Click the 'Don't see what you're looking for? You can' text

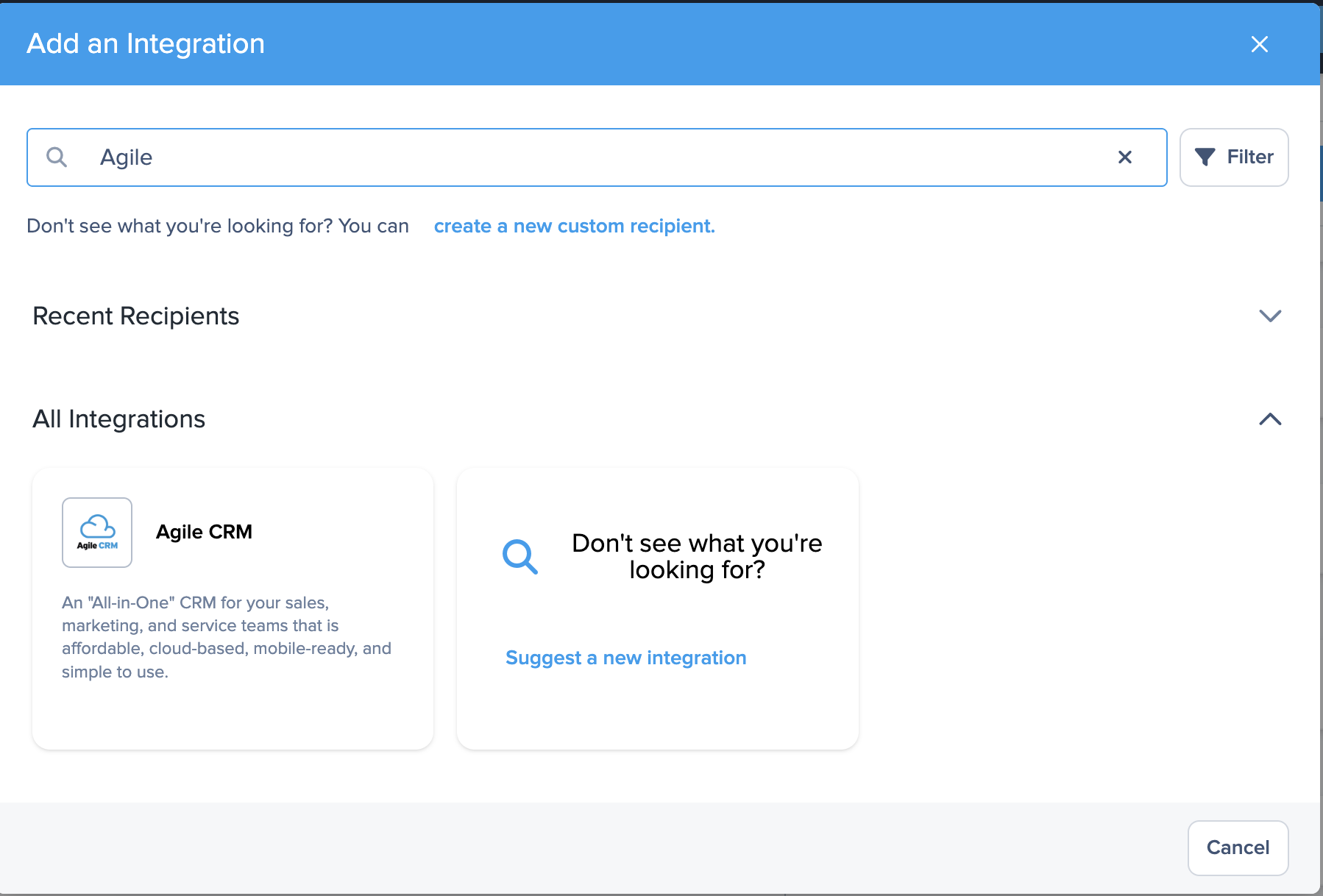(x=218, y=226)
